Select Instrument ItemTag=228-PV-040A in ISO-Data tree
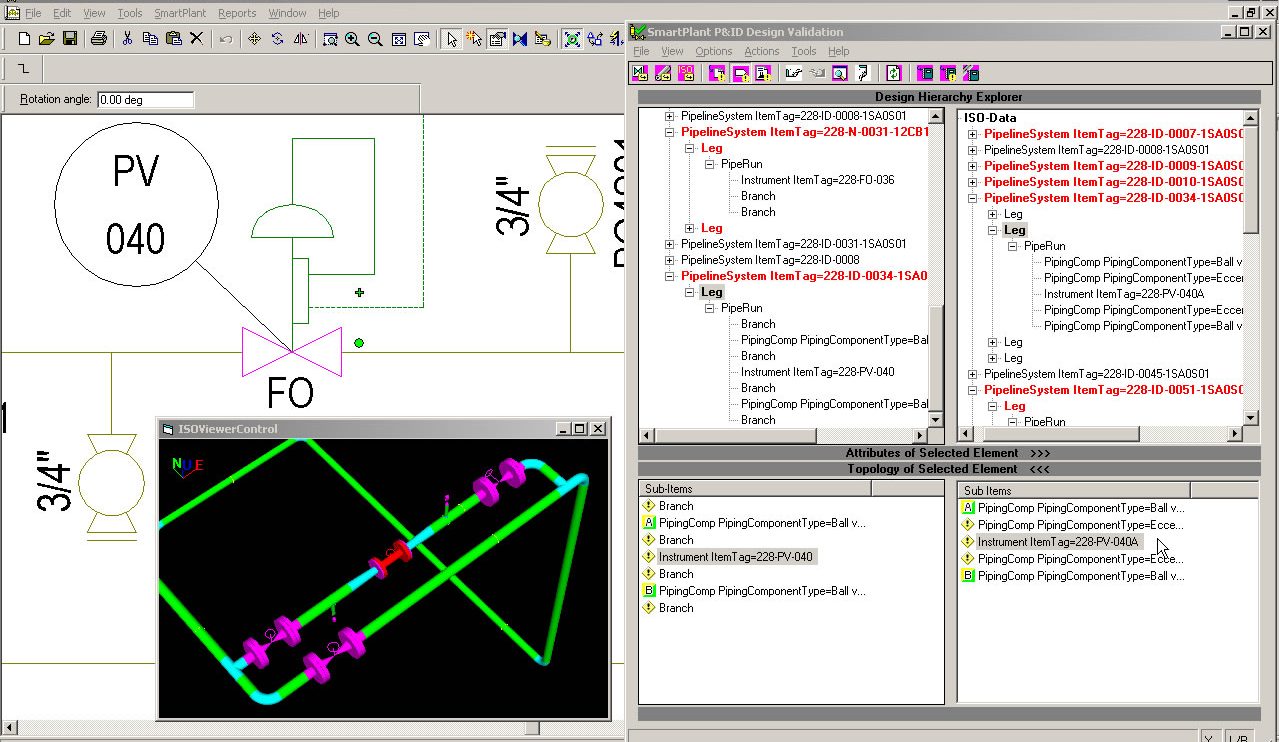The height and width of the screenshot is (742, 1279). [x=1124, y=294]
